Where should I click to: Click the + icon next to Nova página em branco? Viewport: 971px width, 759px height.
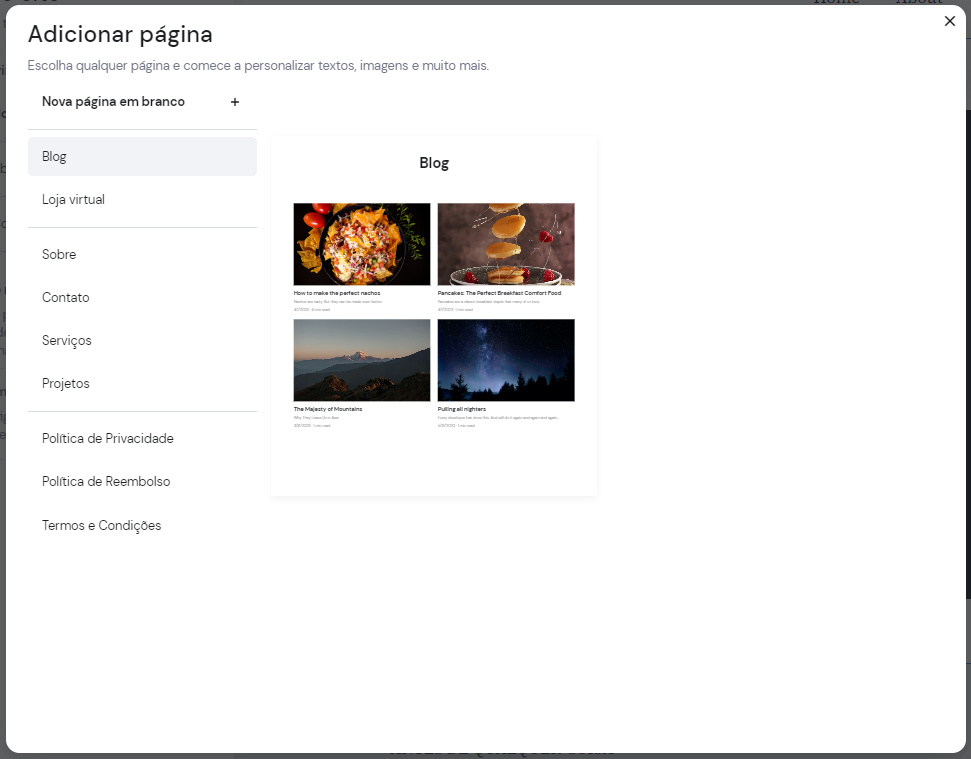pos(234,101)
